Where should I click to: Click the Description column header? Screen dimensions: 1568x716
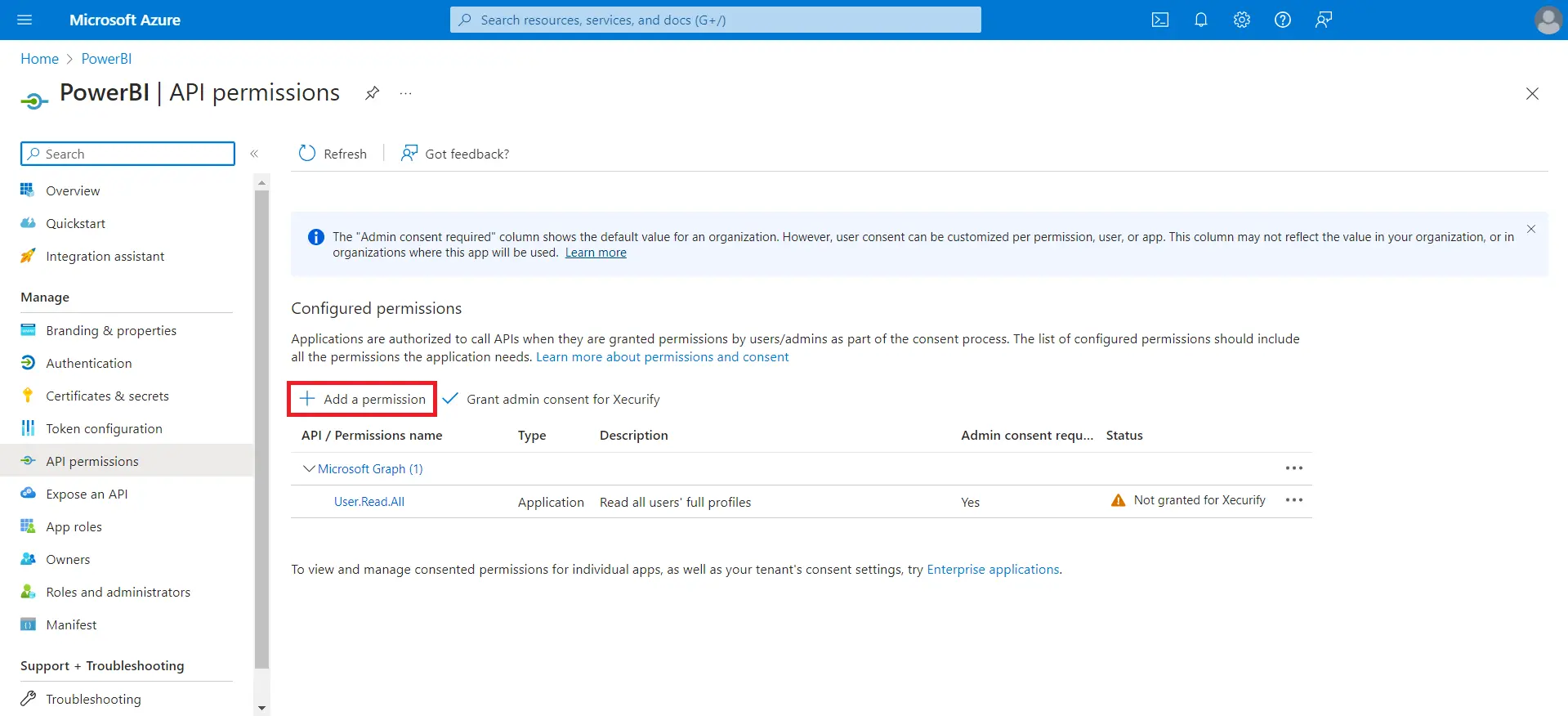[x=634, y=436]
